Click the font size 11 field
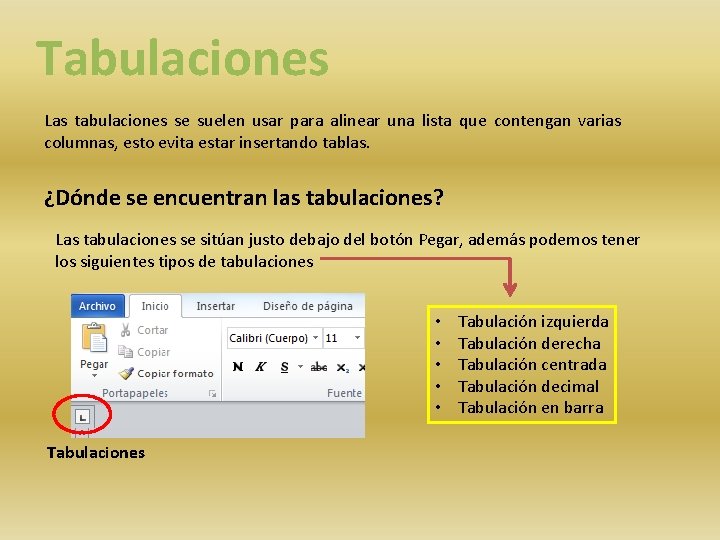 (336, 338)
